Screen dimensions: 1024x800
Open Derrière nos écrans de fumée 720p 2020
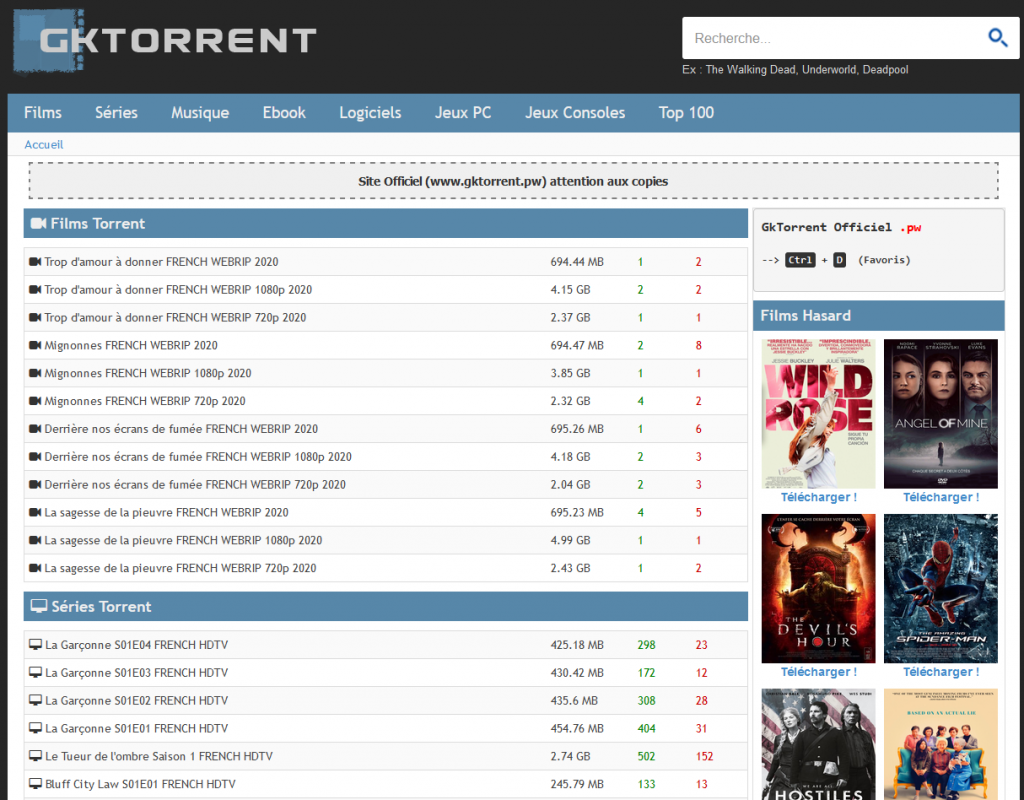(195, 485)
